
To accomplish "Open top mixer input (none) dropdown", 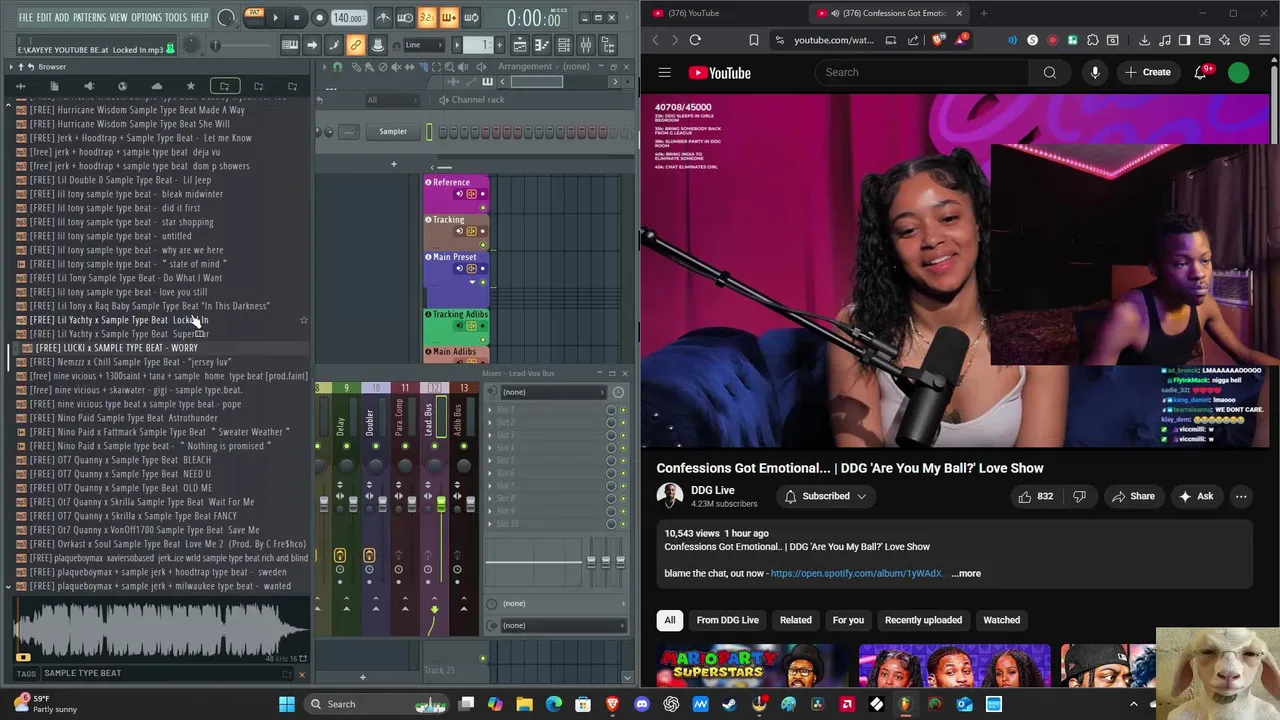I will click(555, 392).
